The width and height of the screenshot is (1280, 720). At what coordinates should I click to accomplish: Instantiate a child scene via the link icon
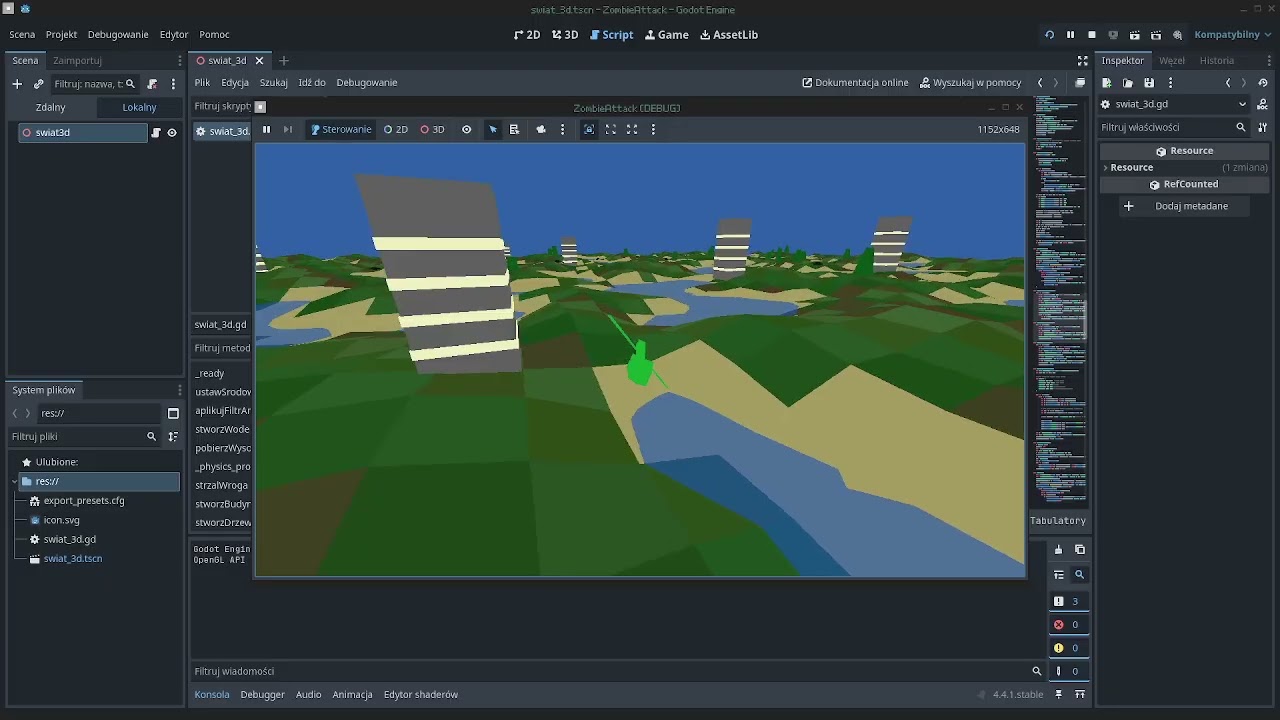tap(38, 84)
